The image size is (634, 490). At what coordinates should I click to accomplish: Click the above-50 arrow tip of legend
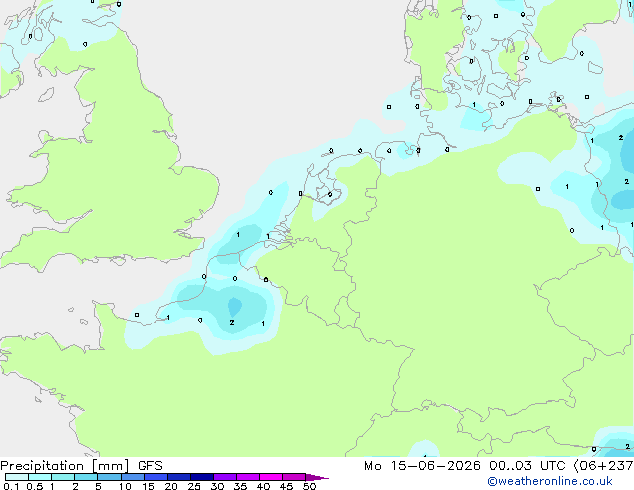(317, 477)
